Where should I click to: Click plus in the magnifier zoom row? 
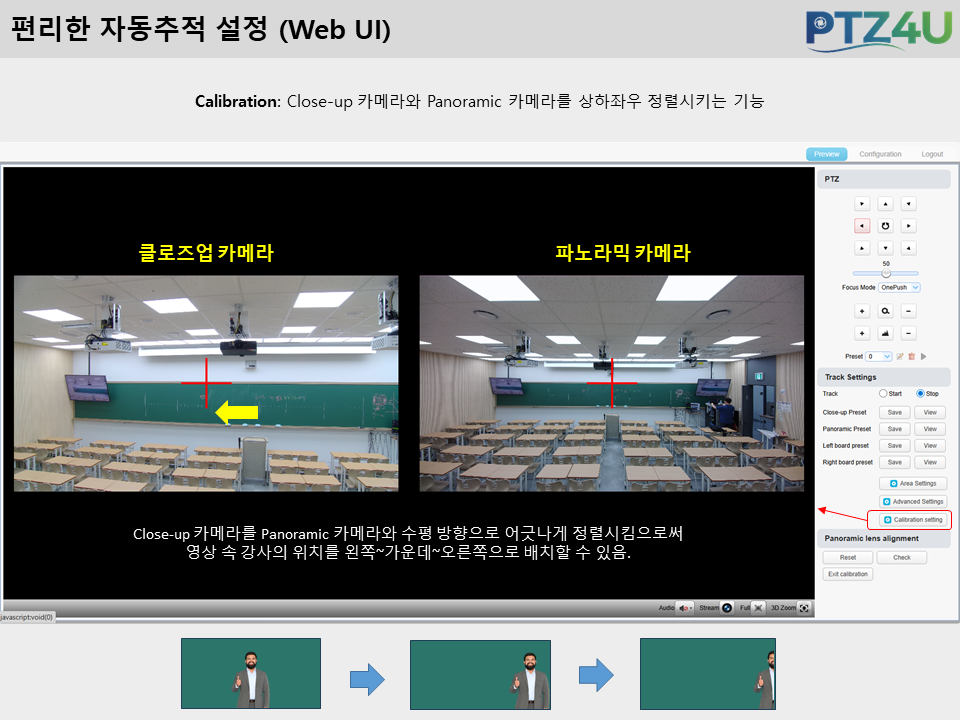pos(862,311)
